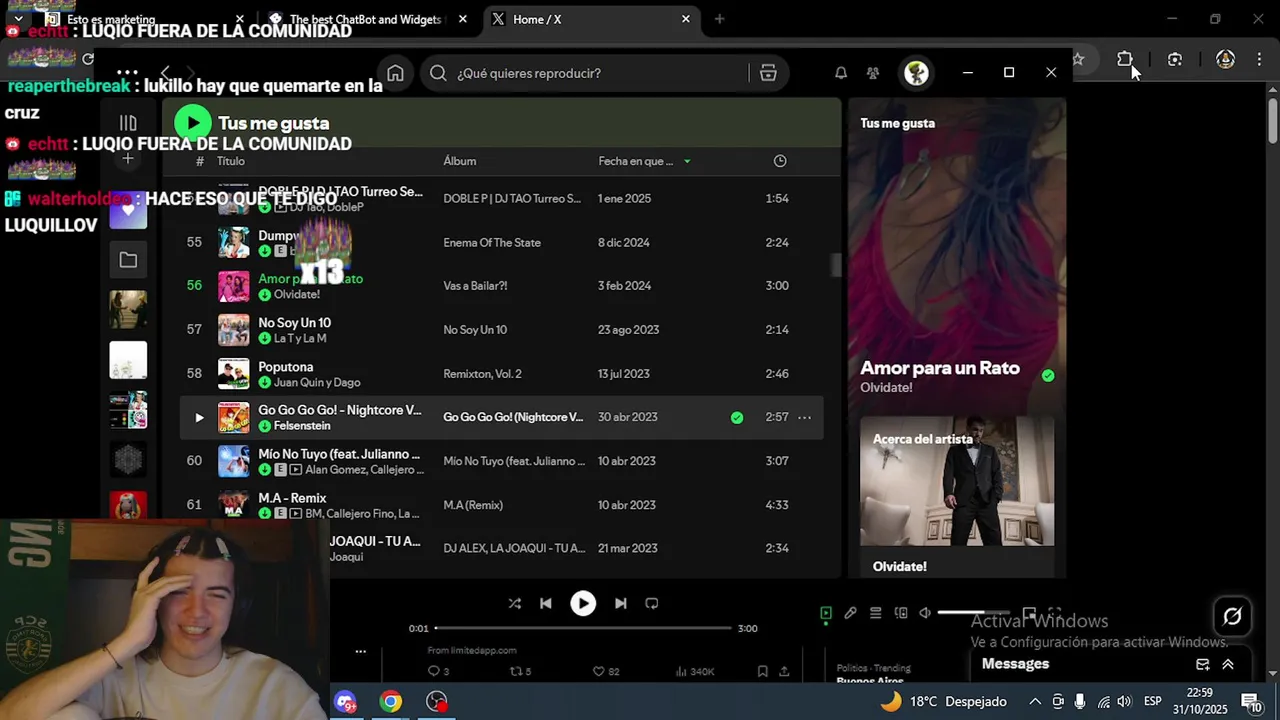Open Chrome three-dot menu
This screenshot has height=720, width=1280.
pyautogui.click(x=1260, y=59)
